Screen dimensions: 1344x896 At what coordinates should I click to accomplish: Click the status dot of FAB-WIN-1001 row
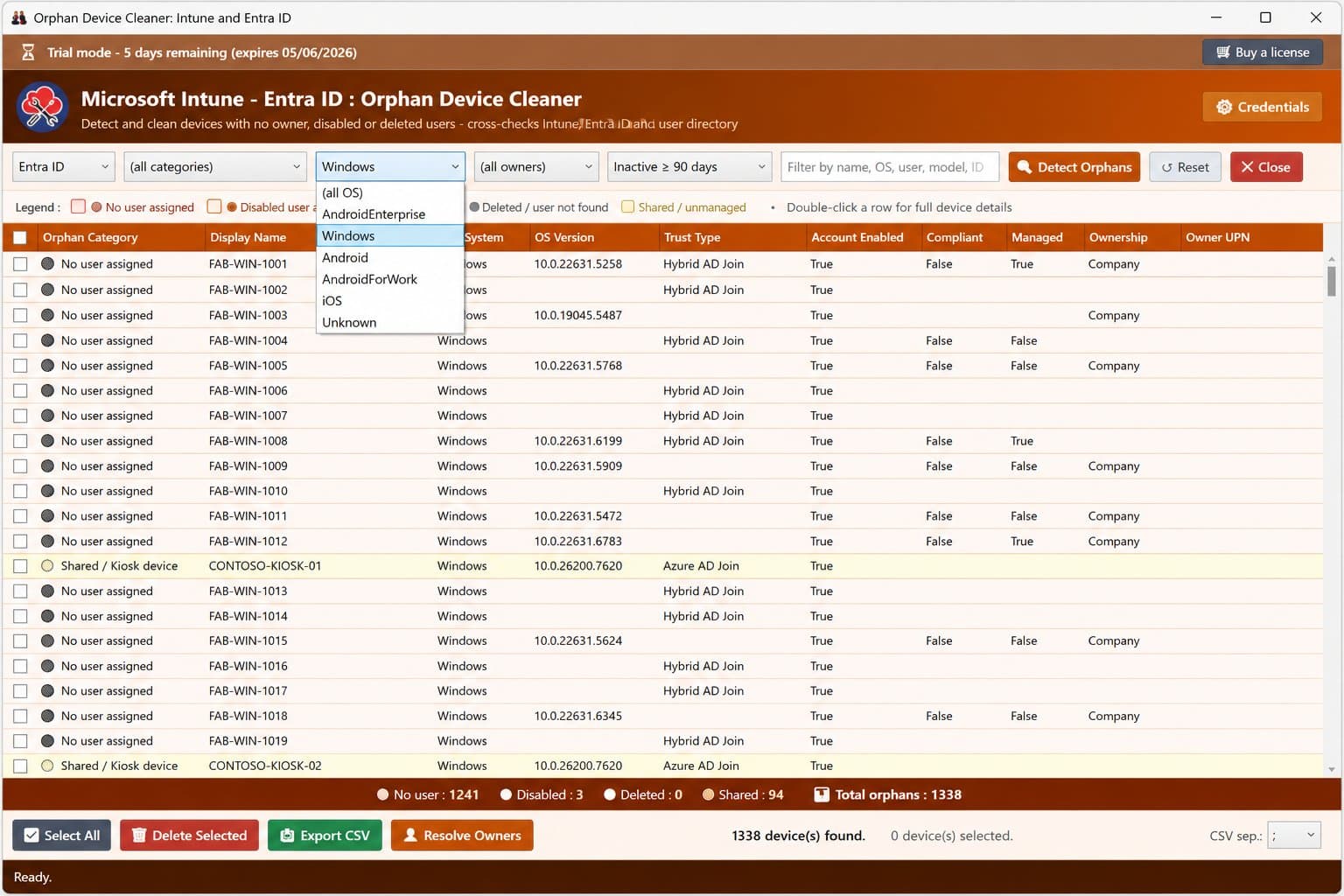47,264
